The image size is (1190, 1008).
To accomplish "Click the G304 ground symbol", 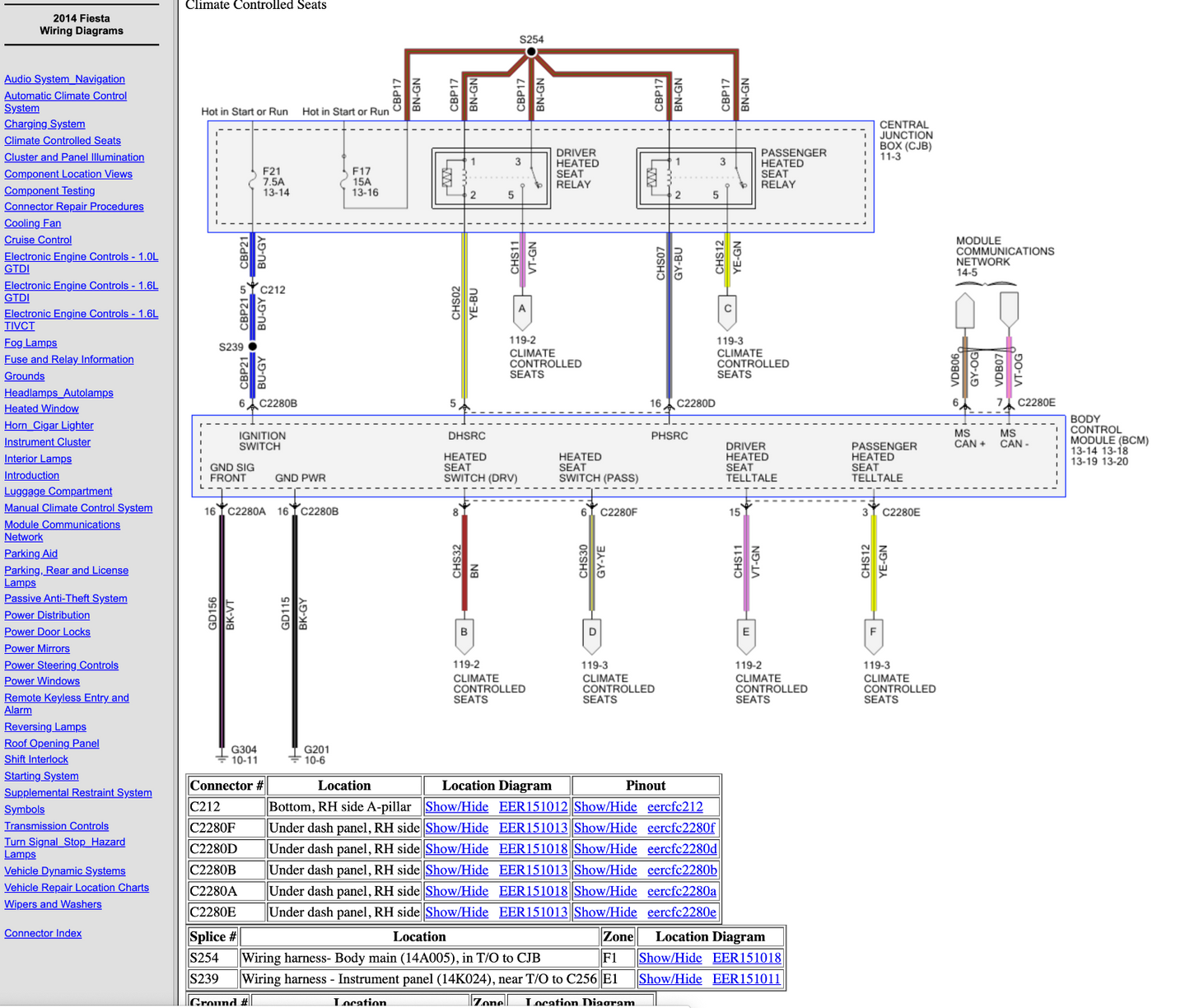I will tap(221, 756).
